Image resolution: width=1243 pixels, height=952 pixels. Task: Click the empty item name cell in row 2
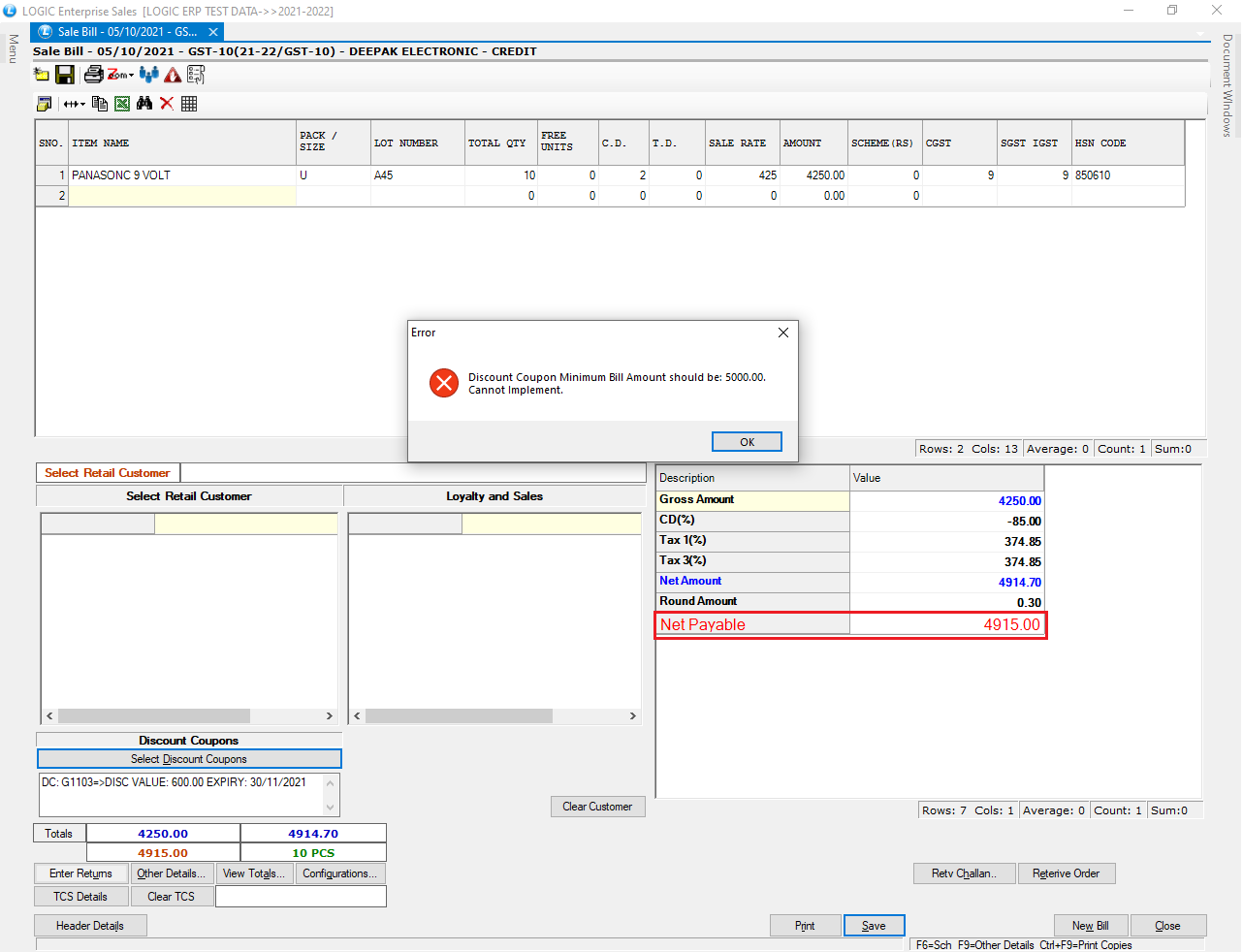tap(182, 196)
